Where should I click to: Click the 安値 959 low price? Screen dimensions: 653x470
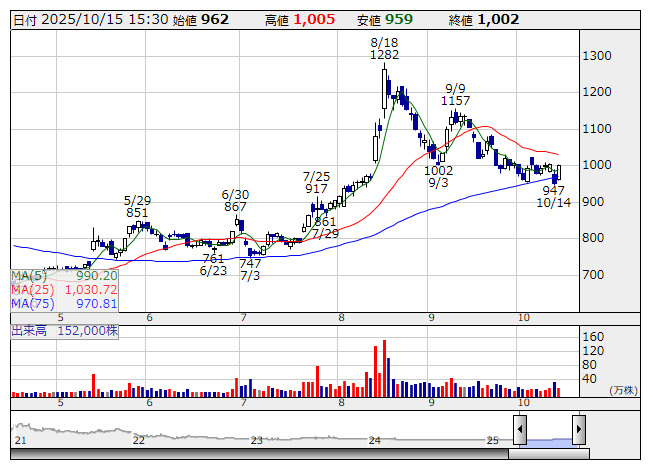[384, 20]
